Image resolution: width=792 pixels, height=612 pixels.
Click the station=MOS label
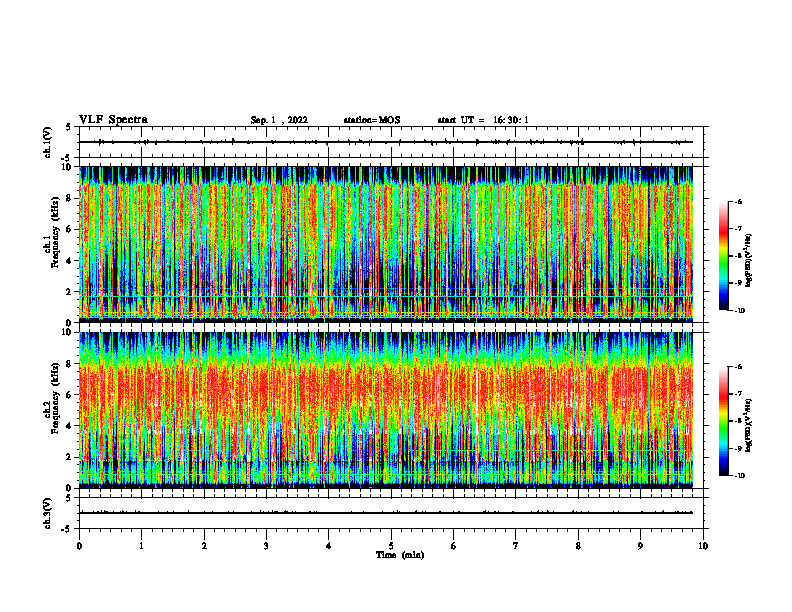tap(372, 120)
